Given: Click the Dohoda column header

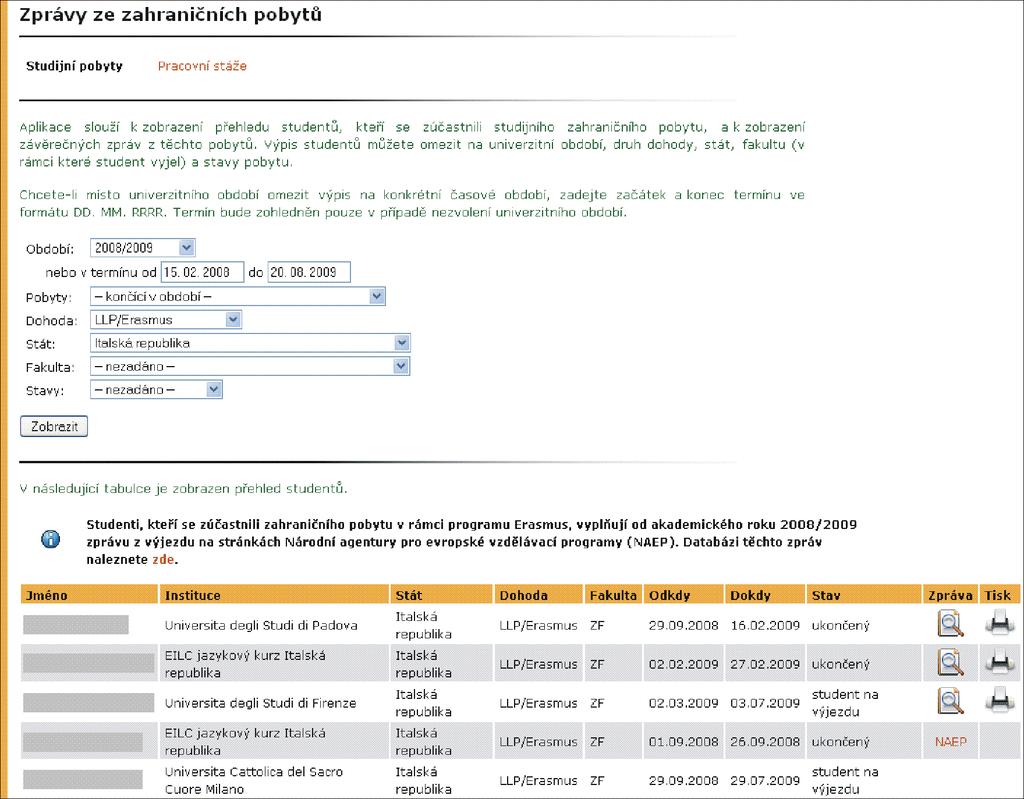Looking at the screenshot, I should click(538, 595).
